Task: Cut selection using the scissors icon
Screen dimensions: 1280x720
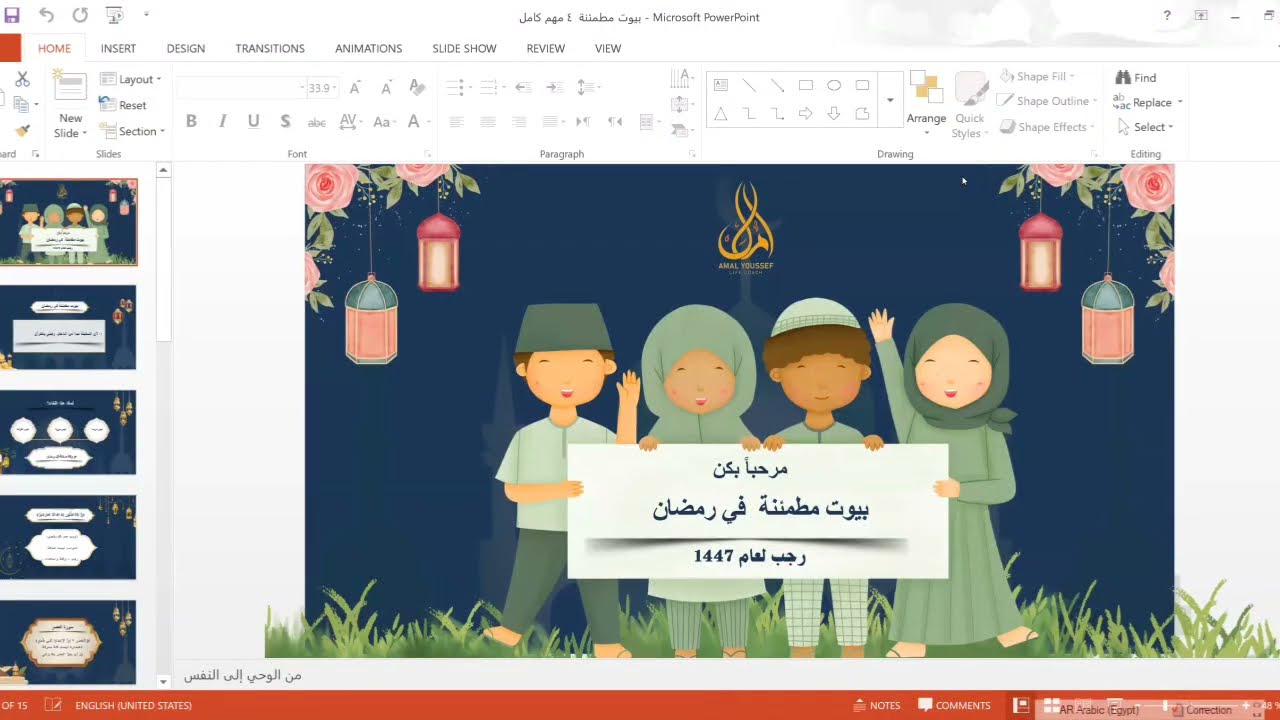Action: point(22,79)
